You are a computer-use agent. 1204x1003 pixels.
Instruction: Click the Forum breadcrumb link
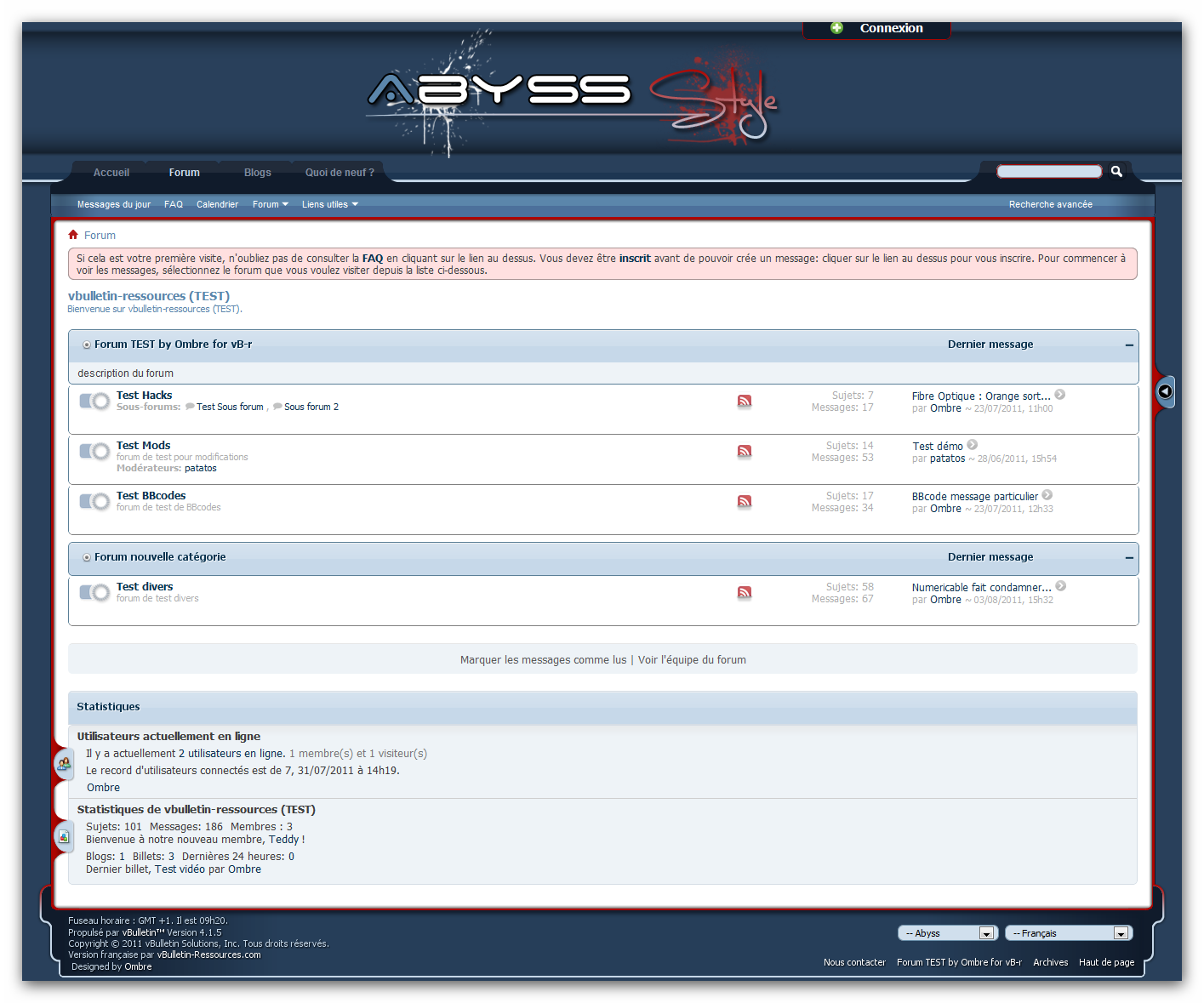click(x=100, y=236)
